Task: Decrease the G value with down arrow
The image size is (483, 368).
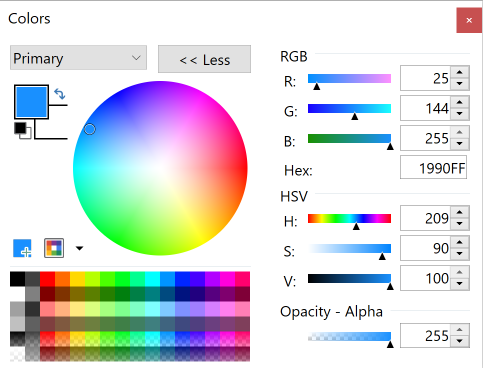Action: coord(460,114)
